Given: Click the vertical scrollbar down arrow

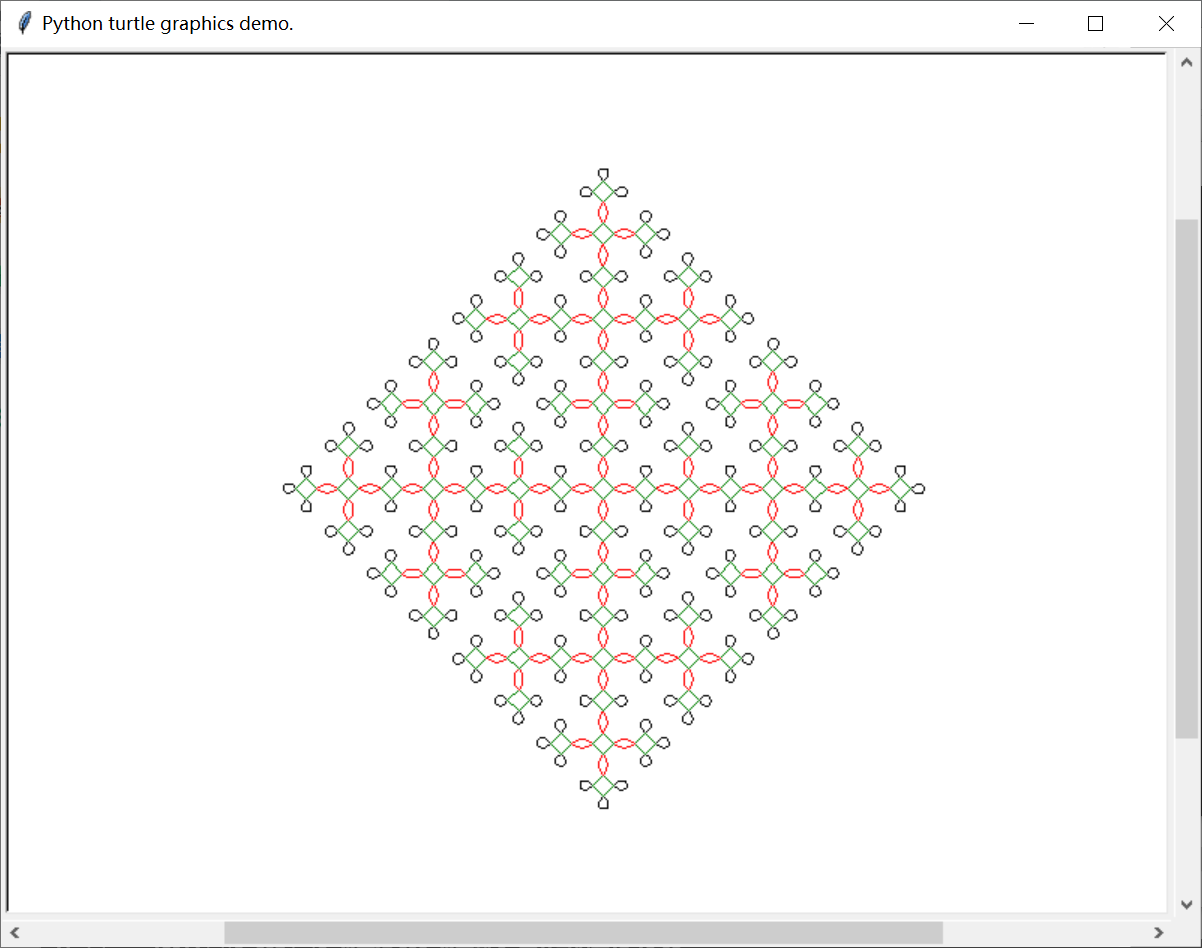Looking at the screenshot, I should (1186, 904).
